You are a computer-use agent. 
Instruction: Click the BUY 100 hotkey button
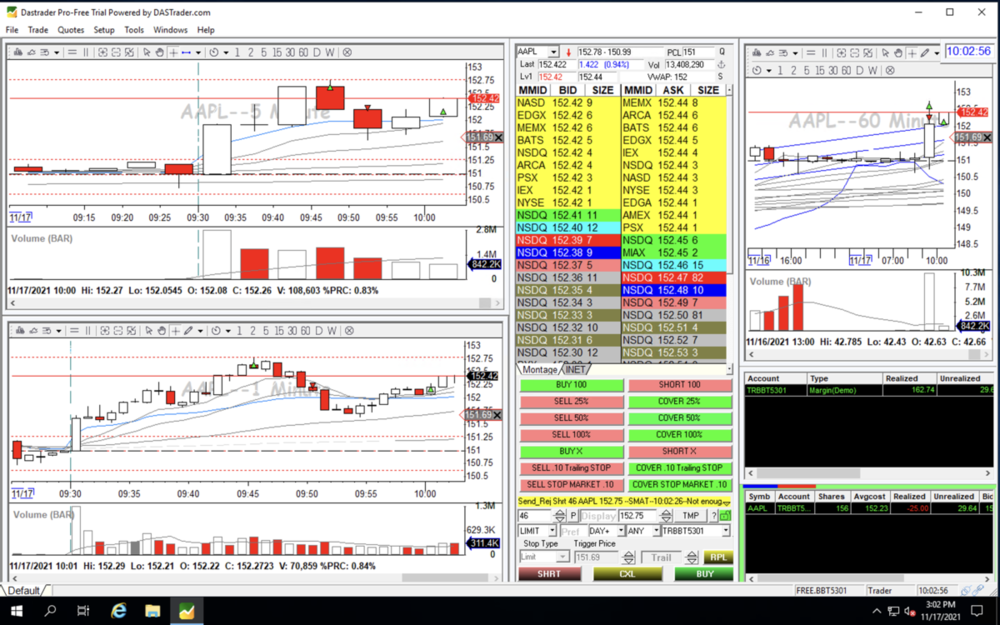click(571, 385)
